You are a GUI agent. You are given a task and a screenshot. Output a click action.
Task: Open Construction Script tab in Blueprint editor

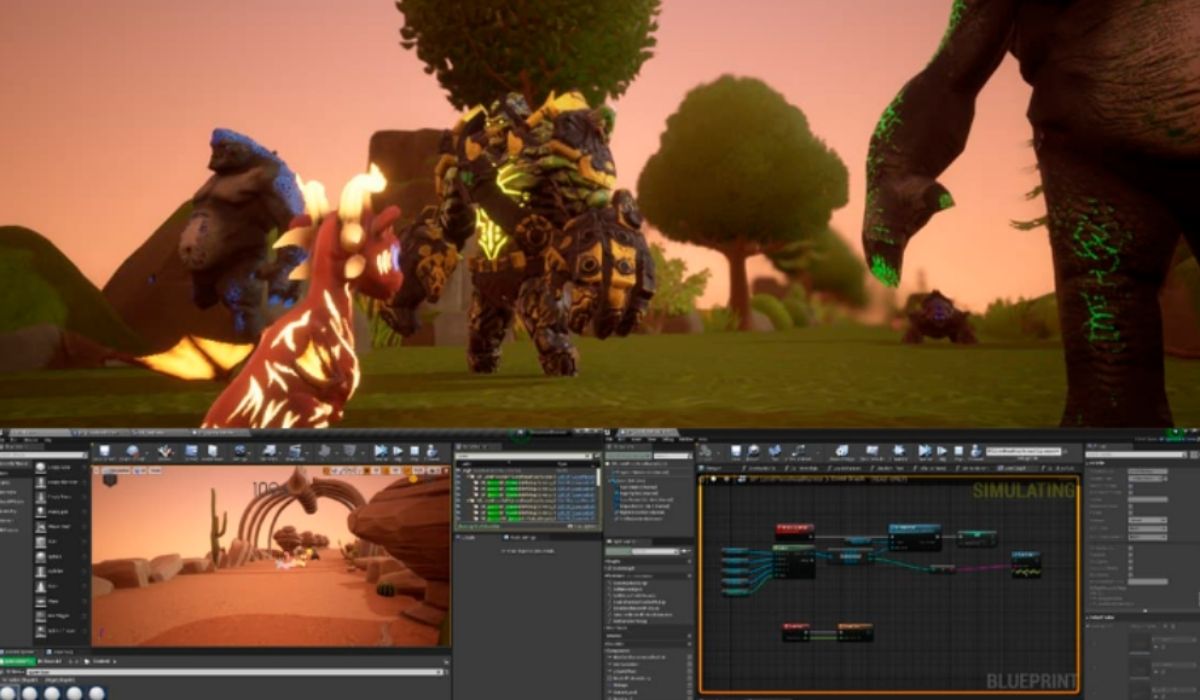pos(760,468)
